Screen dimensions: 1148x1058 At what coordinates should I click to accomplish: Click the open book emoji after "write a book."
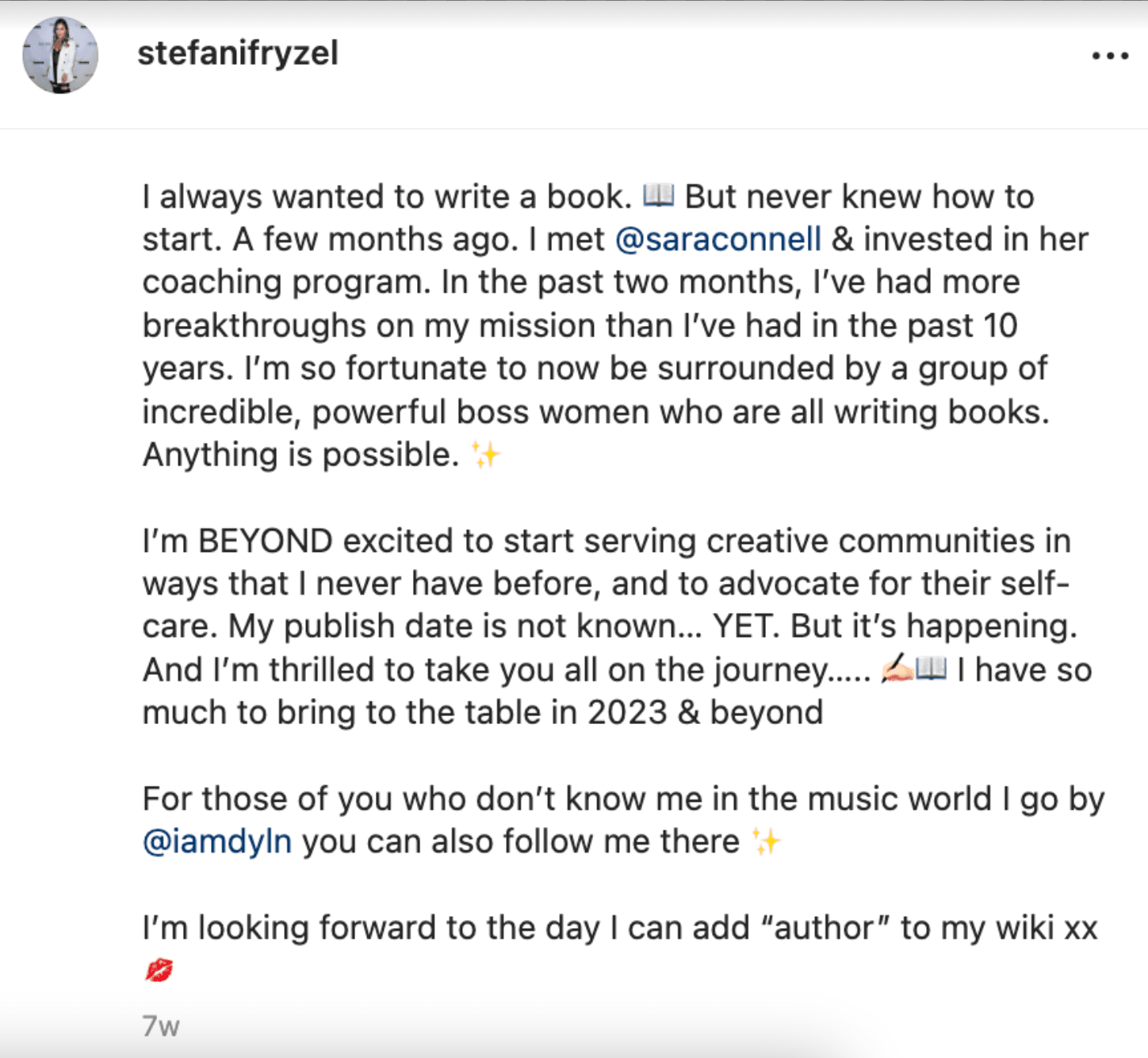click(658, 195)
